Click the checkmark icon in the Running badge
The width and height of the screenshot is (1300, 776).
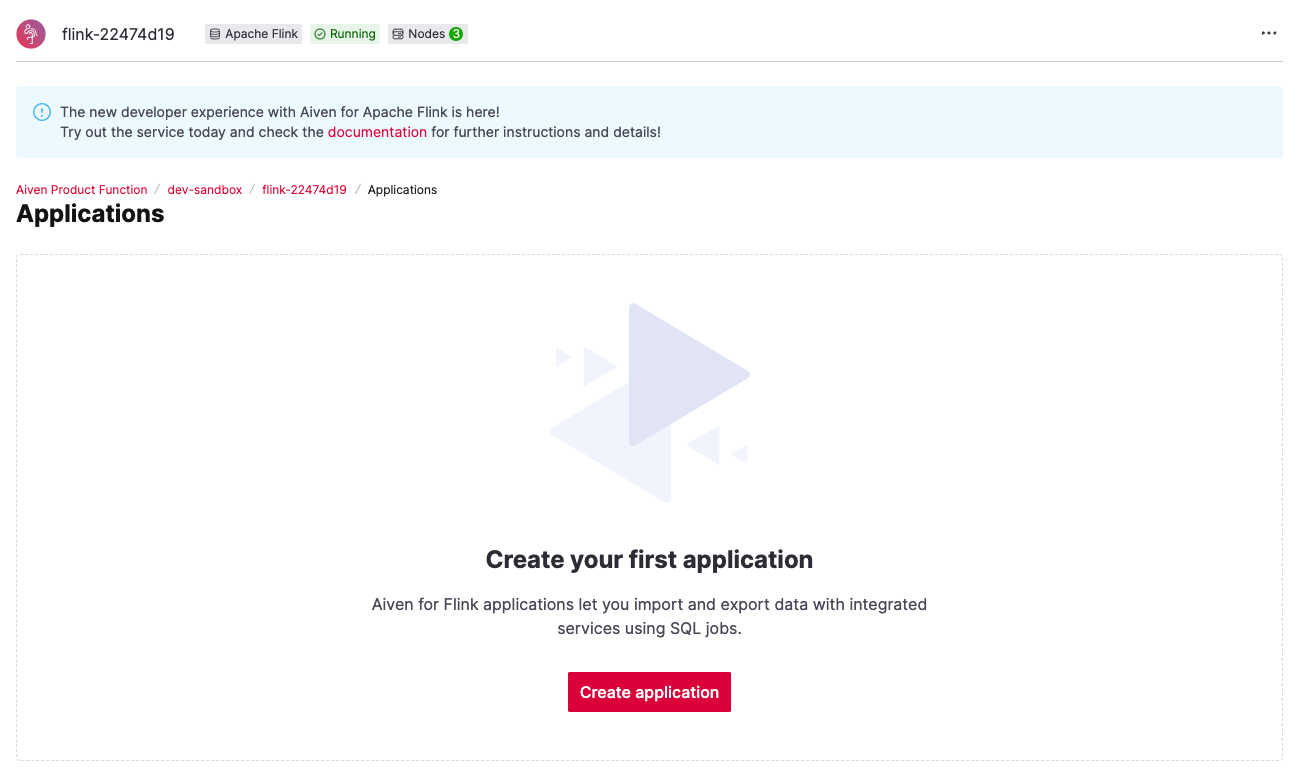click(x=320, y=33)
